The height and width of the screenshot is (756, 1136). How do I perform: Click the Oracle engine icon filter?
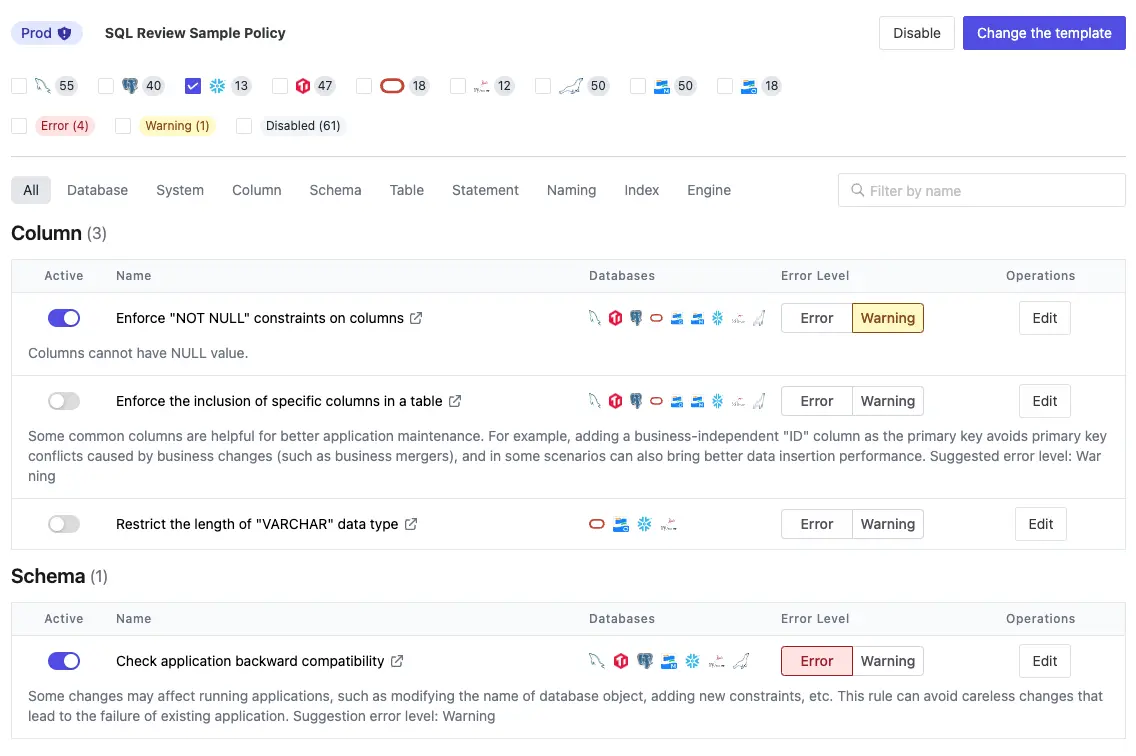tap(391, 86)
